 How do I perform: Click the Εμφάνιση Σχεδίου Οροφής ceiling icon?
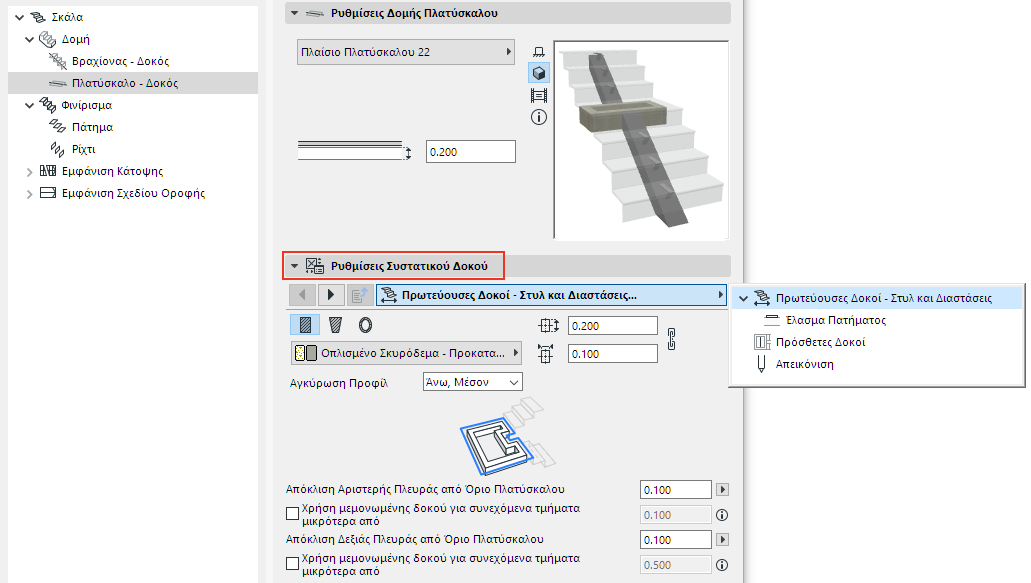pos(48,193)
